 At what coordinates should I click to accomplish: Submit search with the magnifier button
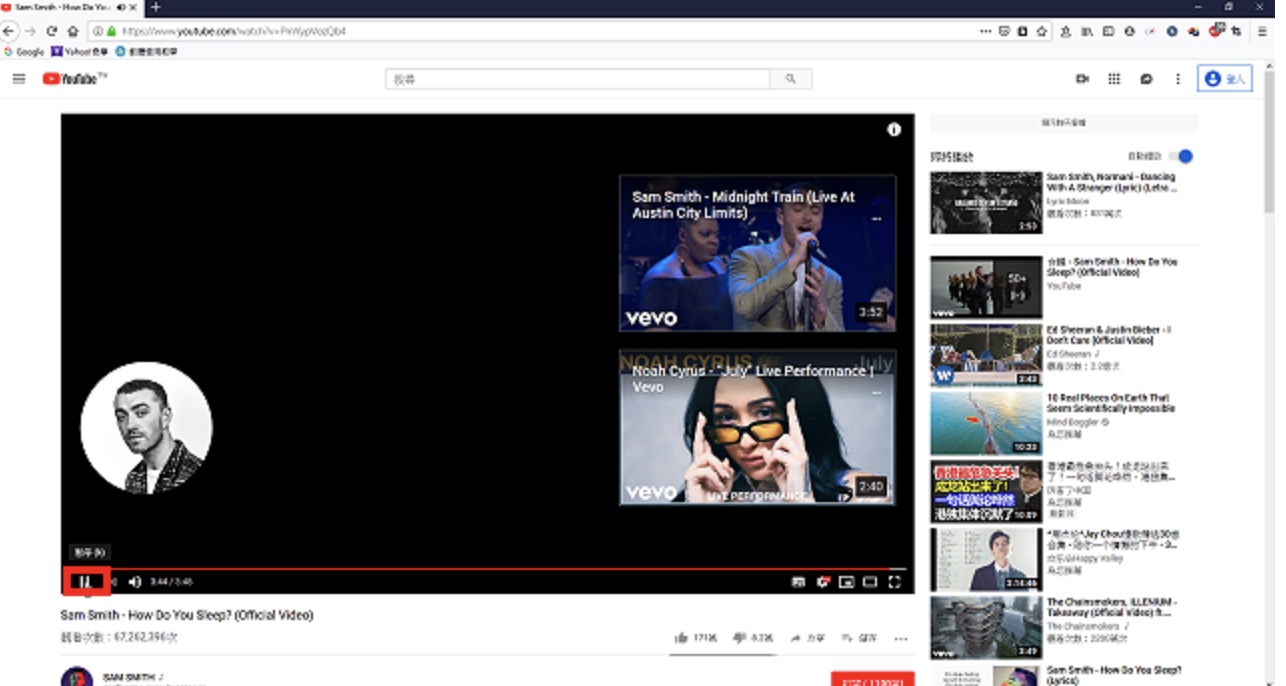(x=791, y=79)
